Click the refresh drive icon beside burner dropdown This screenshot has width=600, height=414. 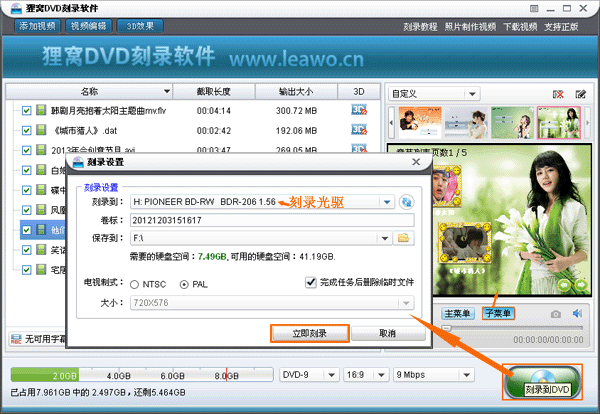coord(406,202)
